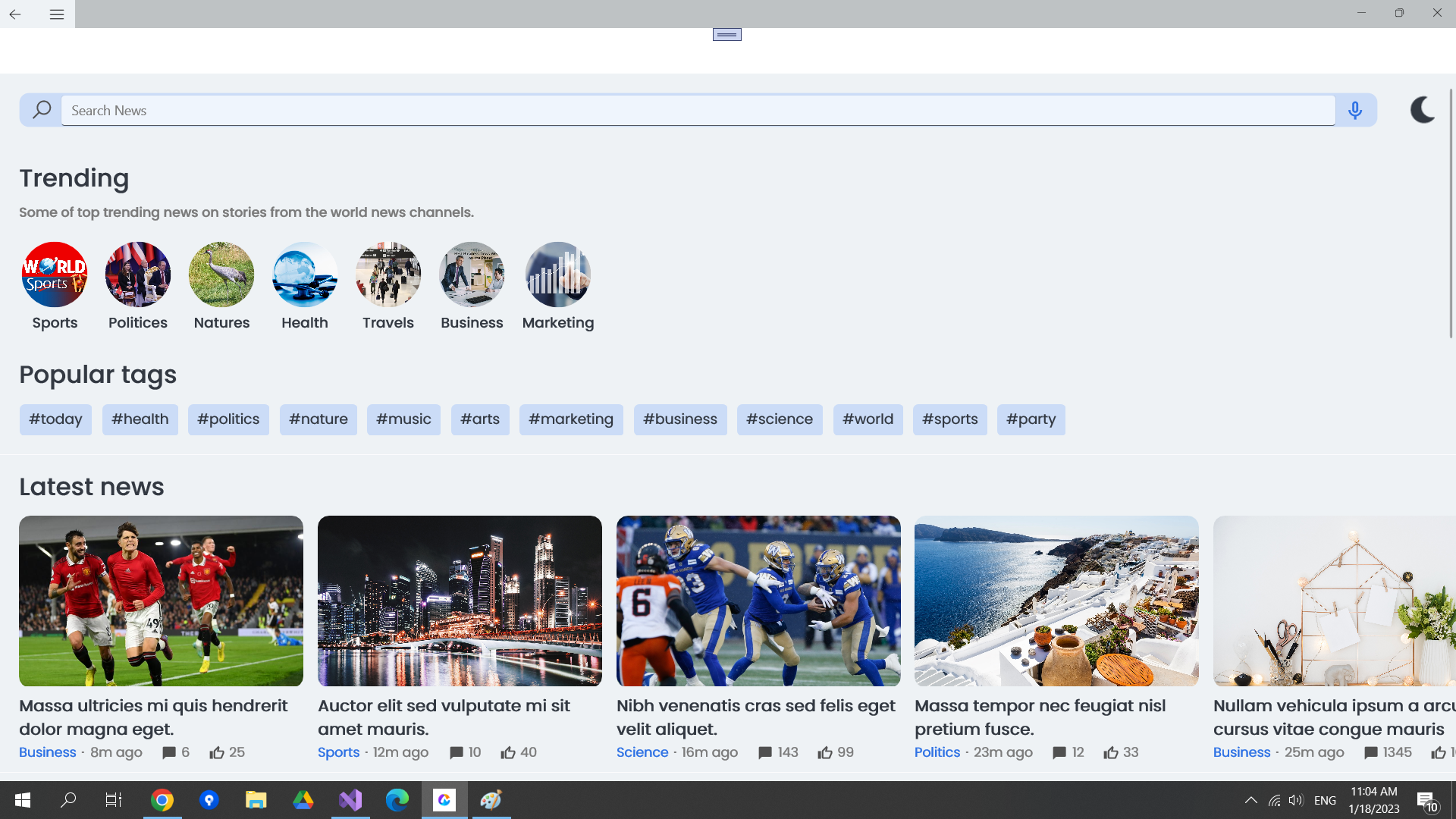Select the #music popular tag
The width and height of the screenshot is (1456, 819).
coord(403,419)
